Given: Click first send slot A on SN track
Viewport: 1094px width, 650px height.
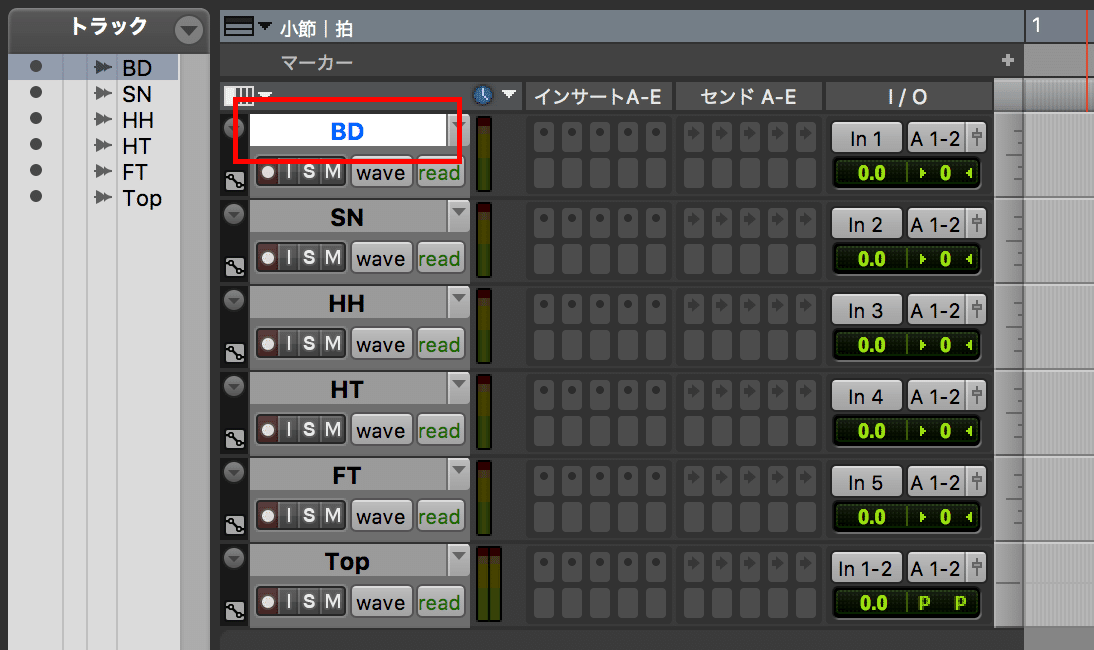Looking at the screenshot, I should coord(694,223).
